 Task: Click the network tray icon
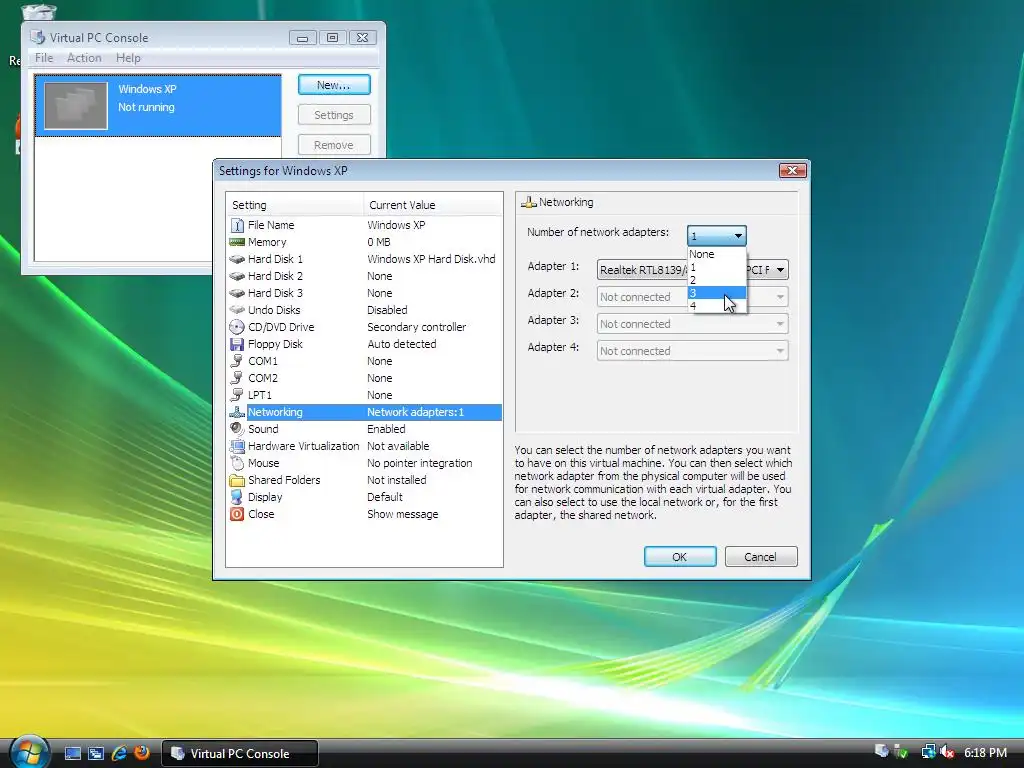click(x=928, y=752)
